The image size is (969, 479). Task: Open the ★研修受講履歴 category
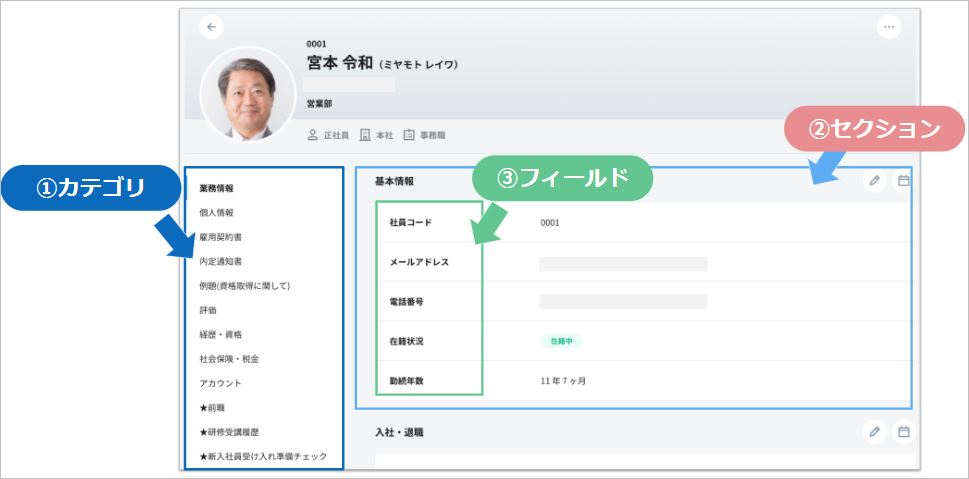point(229,432)
